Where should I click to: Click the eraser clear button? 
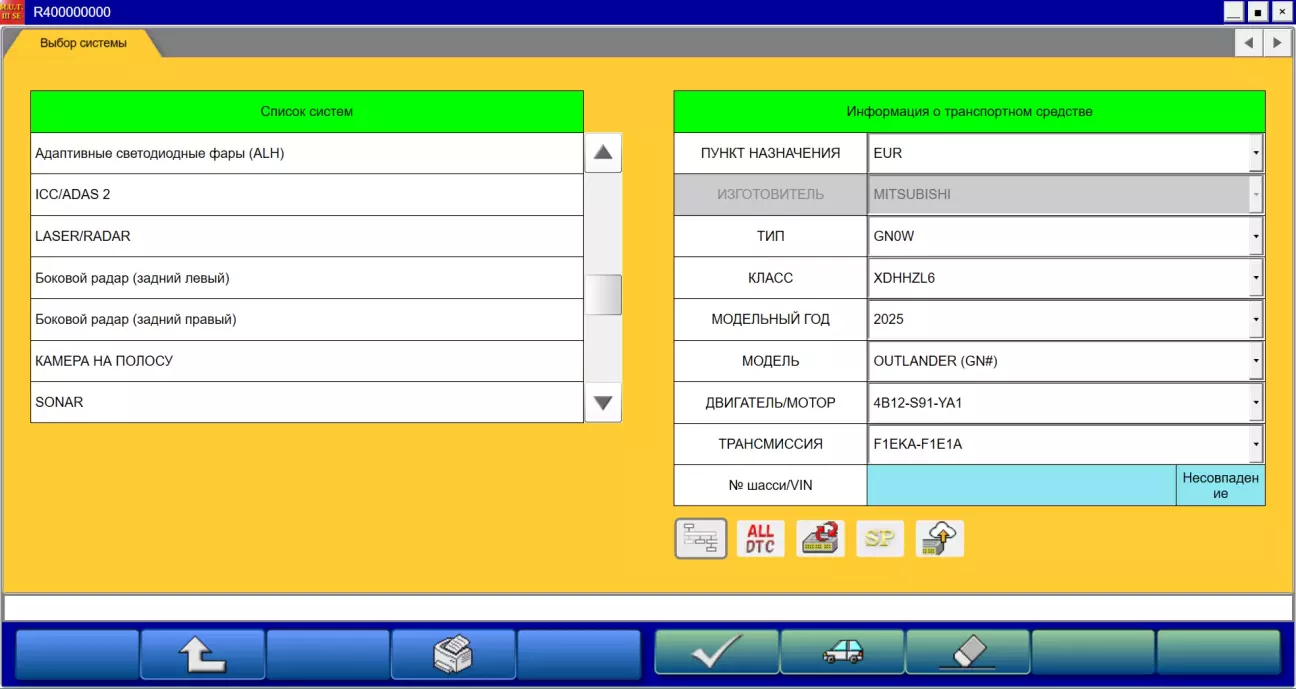(x=967, y=654)
